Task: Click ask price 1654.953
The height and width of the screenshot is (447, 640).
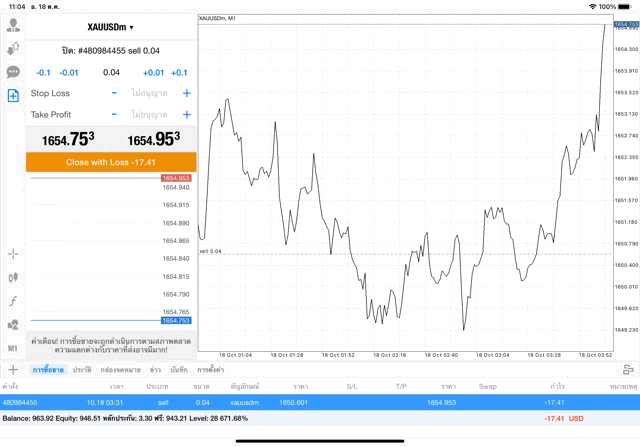Action: click(x=154, y=139)
